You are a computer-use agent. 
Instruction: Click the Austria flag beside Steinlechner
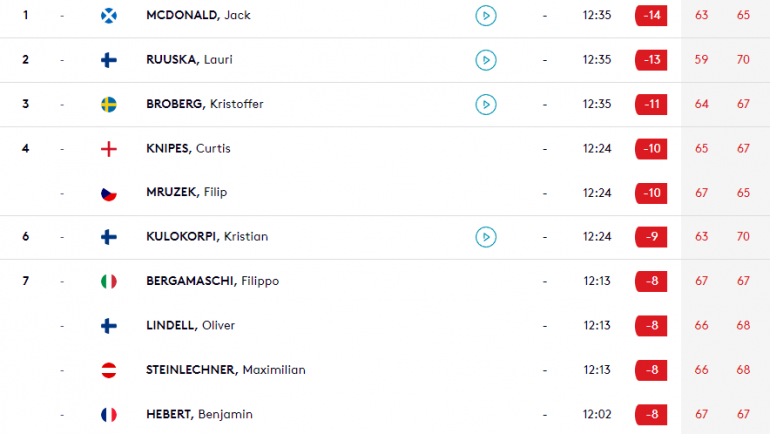coord(109,370)
